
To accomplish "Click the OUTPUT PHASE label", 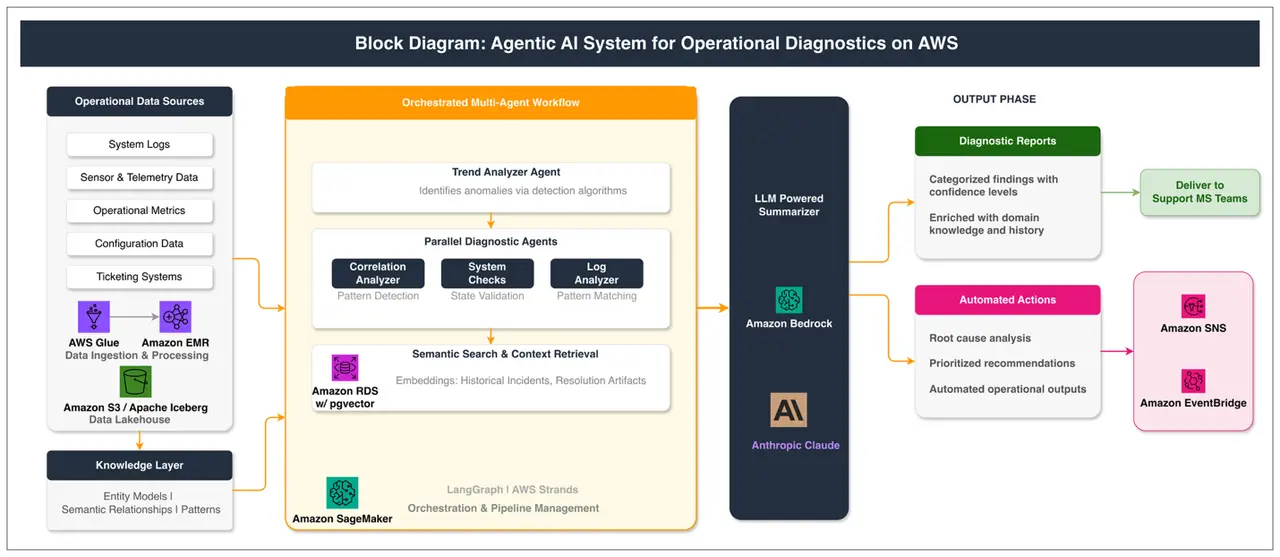I will pos(995,99).
